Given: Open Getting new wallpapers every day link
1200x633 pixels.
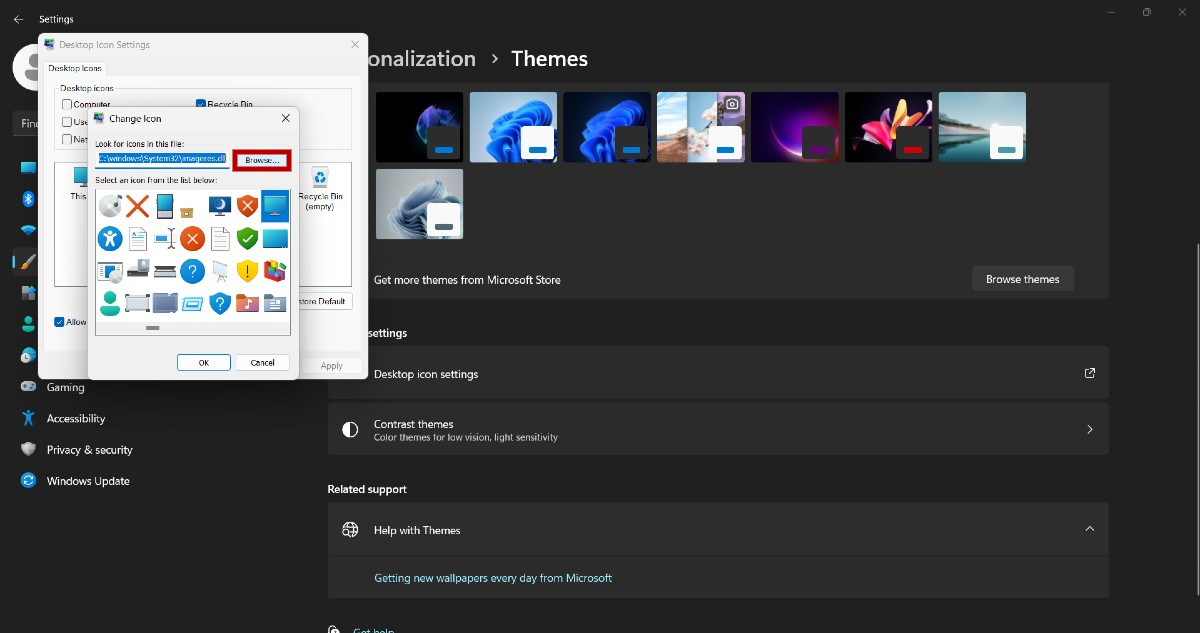Looking at the screenshot, I should [493, 578].
